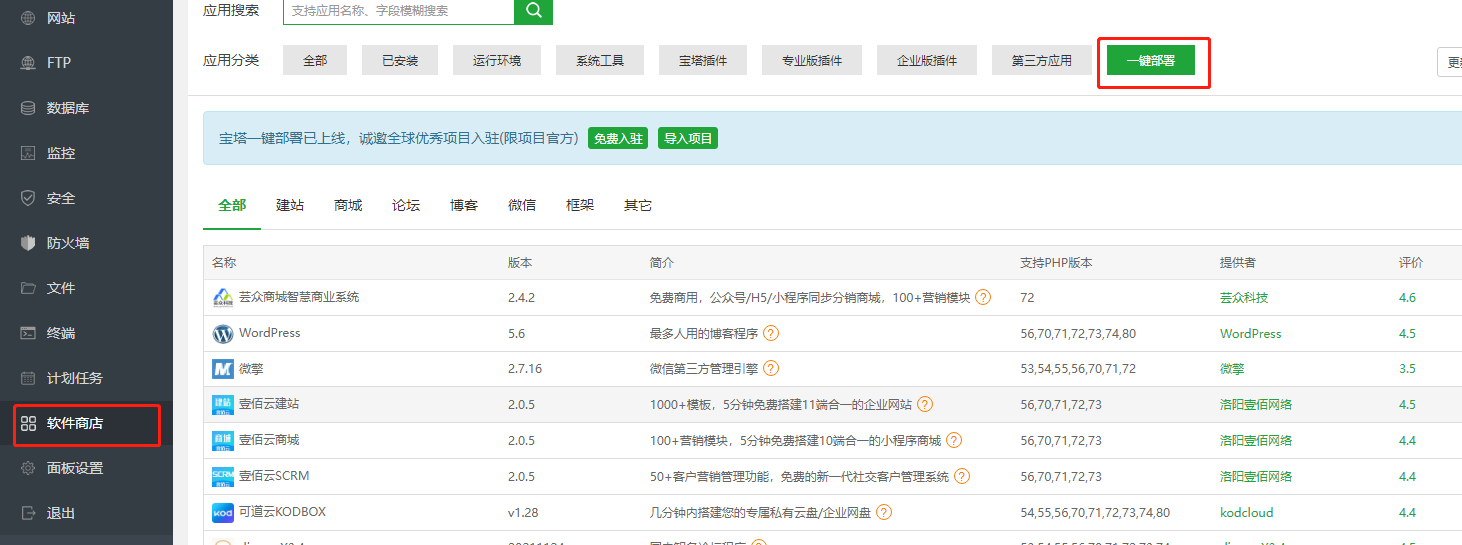Switch to the 建站 tab
Screen dimensions: 1462x545
(290, 205)
